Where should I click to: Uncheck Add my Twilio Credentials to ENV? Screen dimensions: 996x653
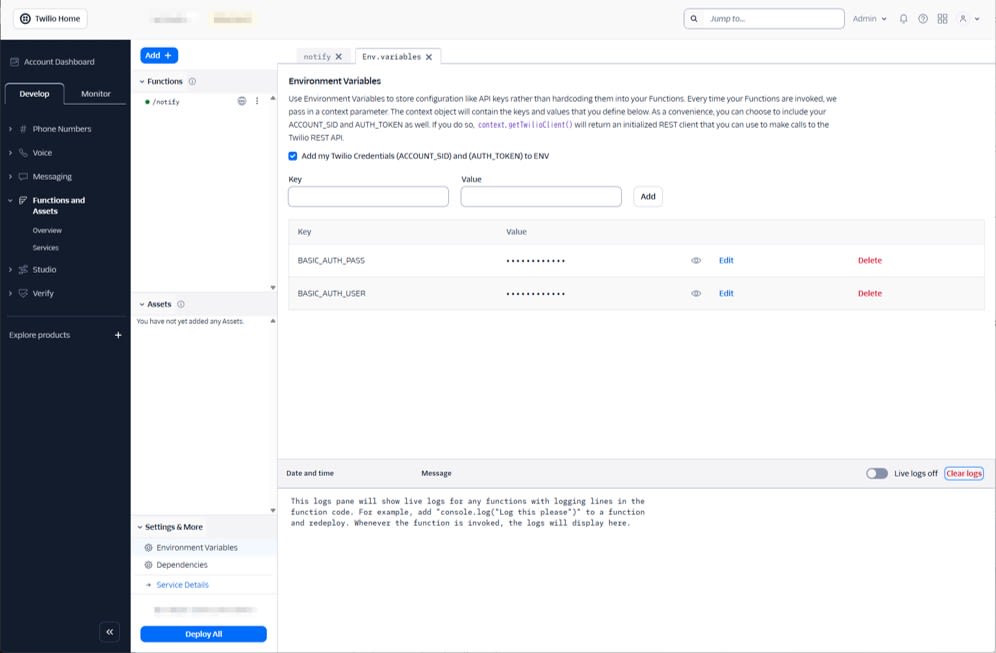coord(293,156)
